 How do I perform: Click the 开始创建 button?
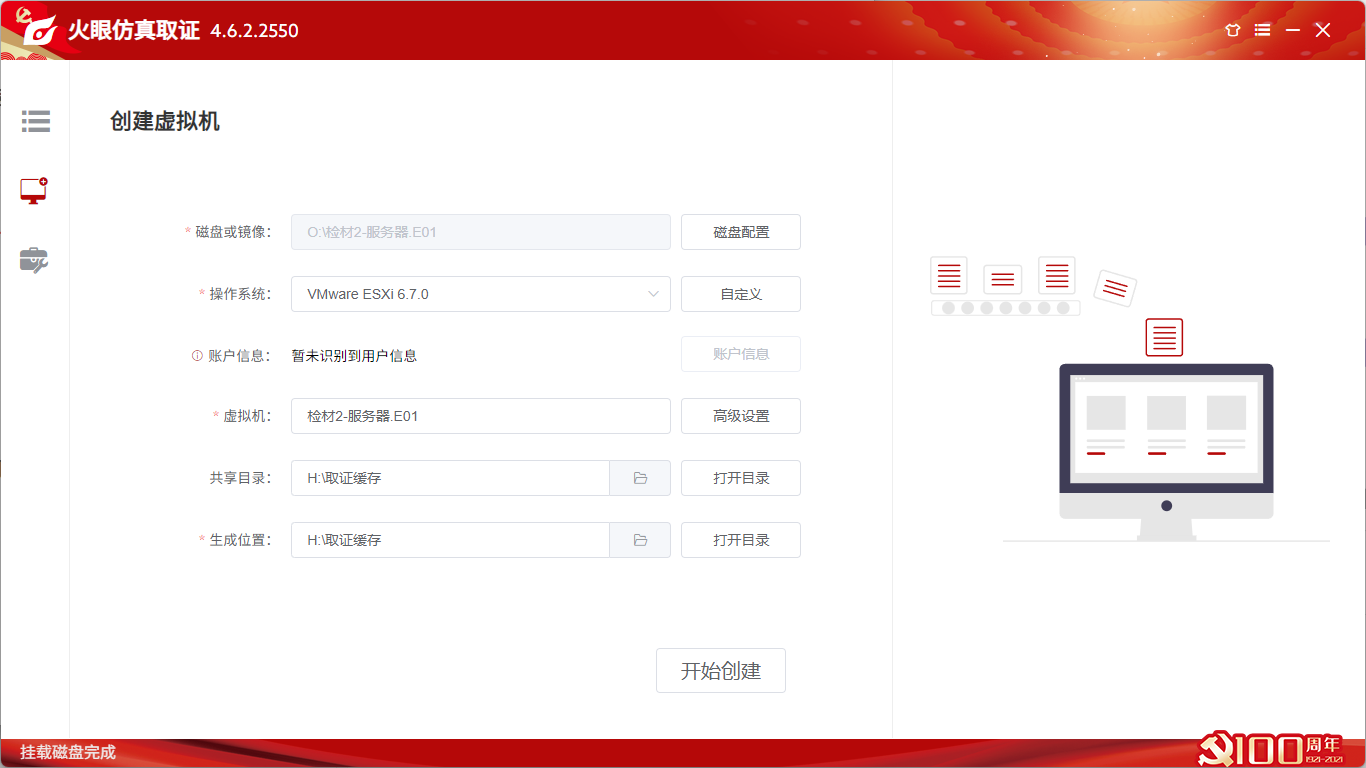(721, 671)
